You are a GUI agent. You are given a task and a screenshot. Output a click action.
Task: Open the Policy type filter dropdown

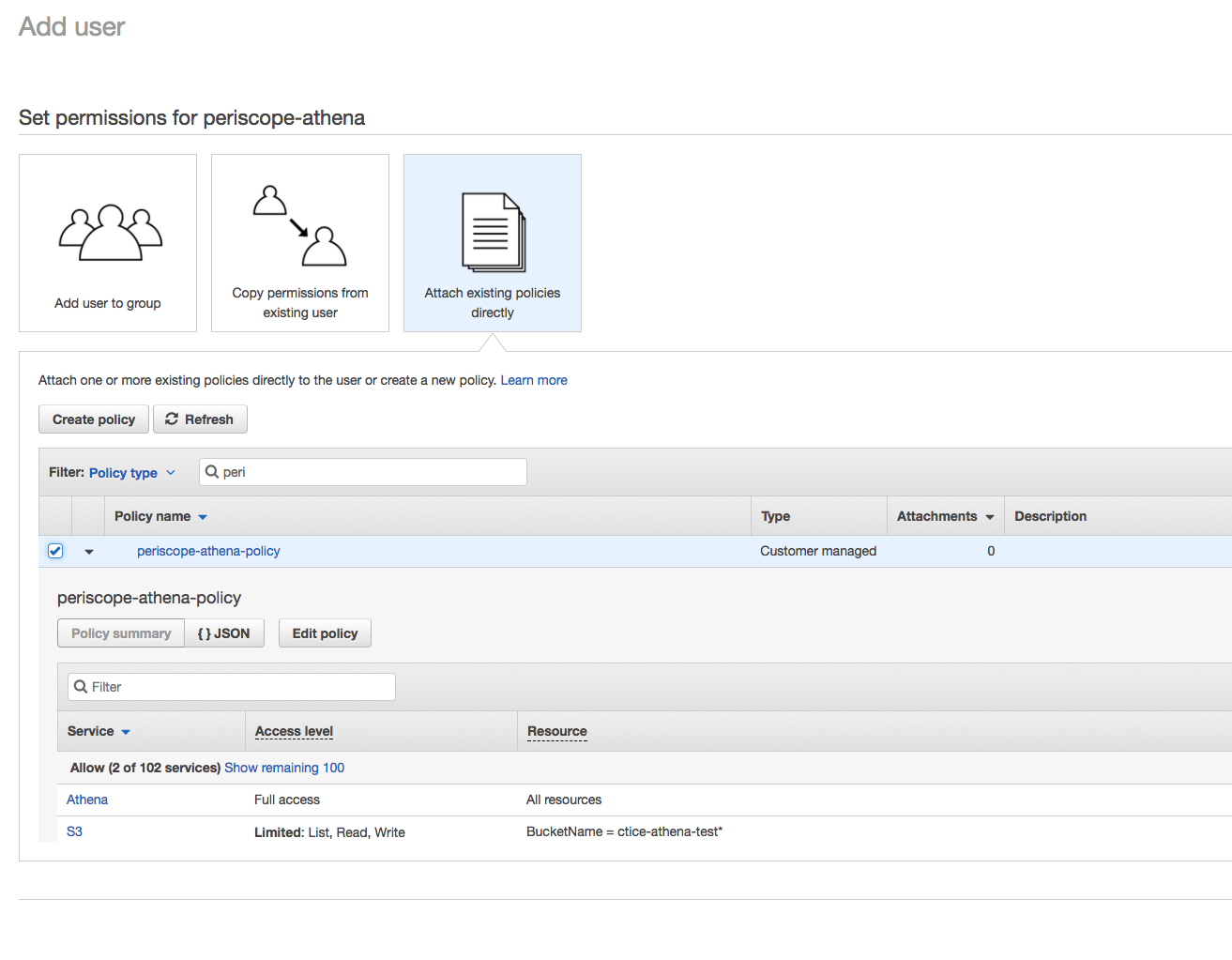[x=131, y=473]
